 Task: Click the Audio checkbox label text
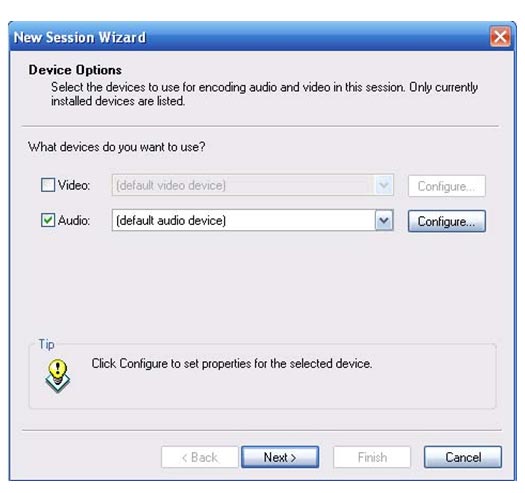74,221
